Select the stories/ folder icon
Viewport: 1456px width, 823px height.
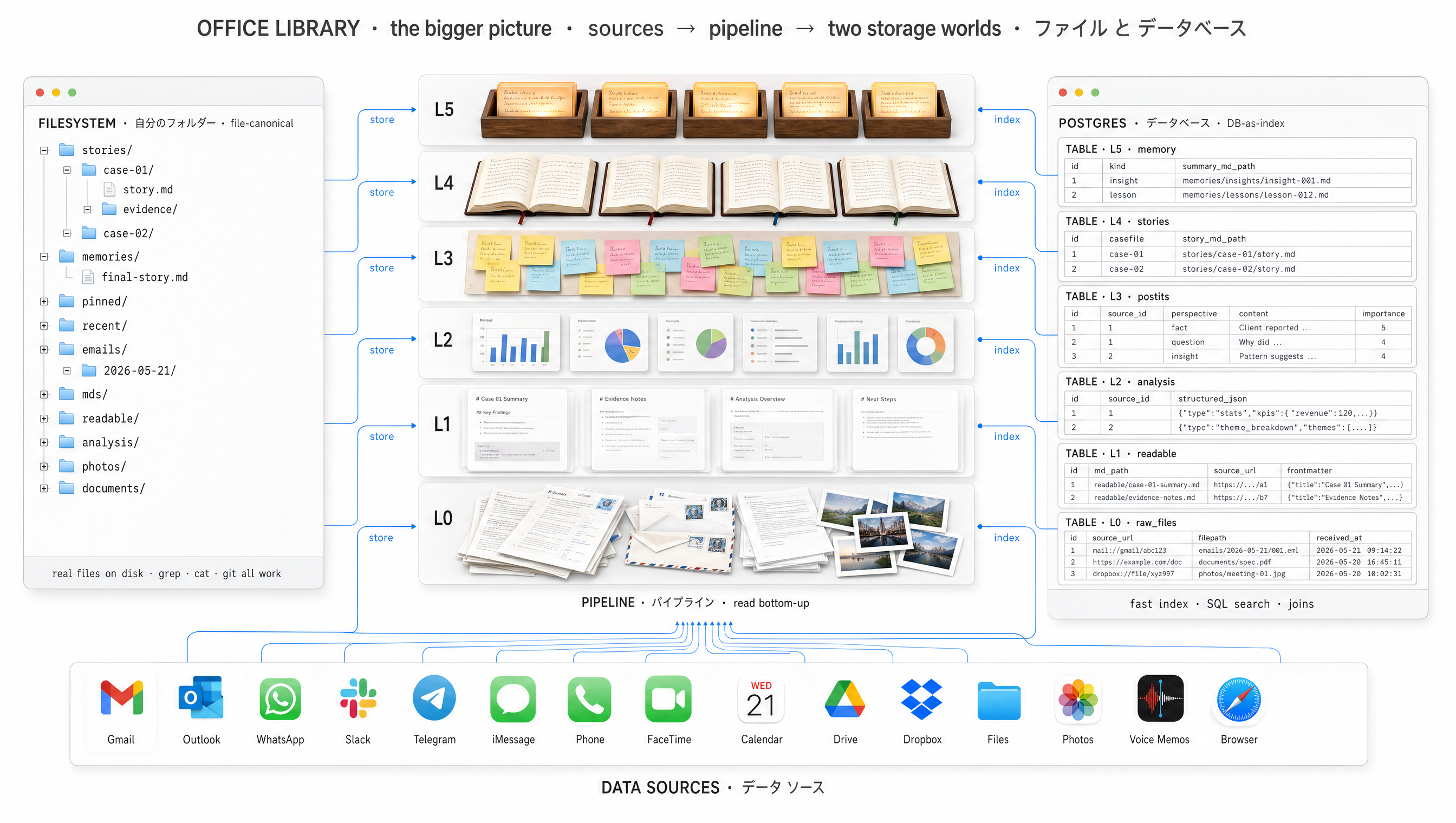click(x=67, y=150)
